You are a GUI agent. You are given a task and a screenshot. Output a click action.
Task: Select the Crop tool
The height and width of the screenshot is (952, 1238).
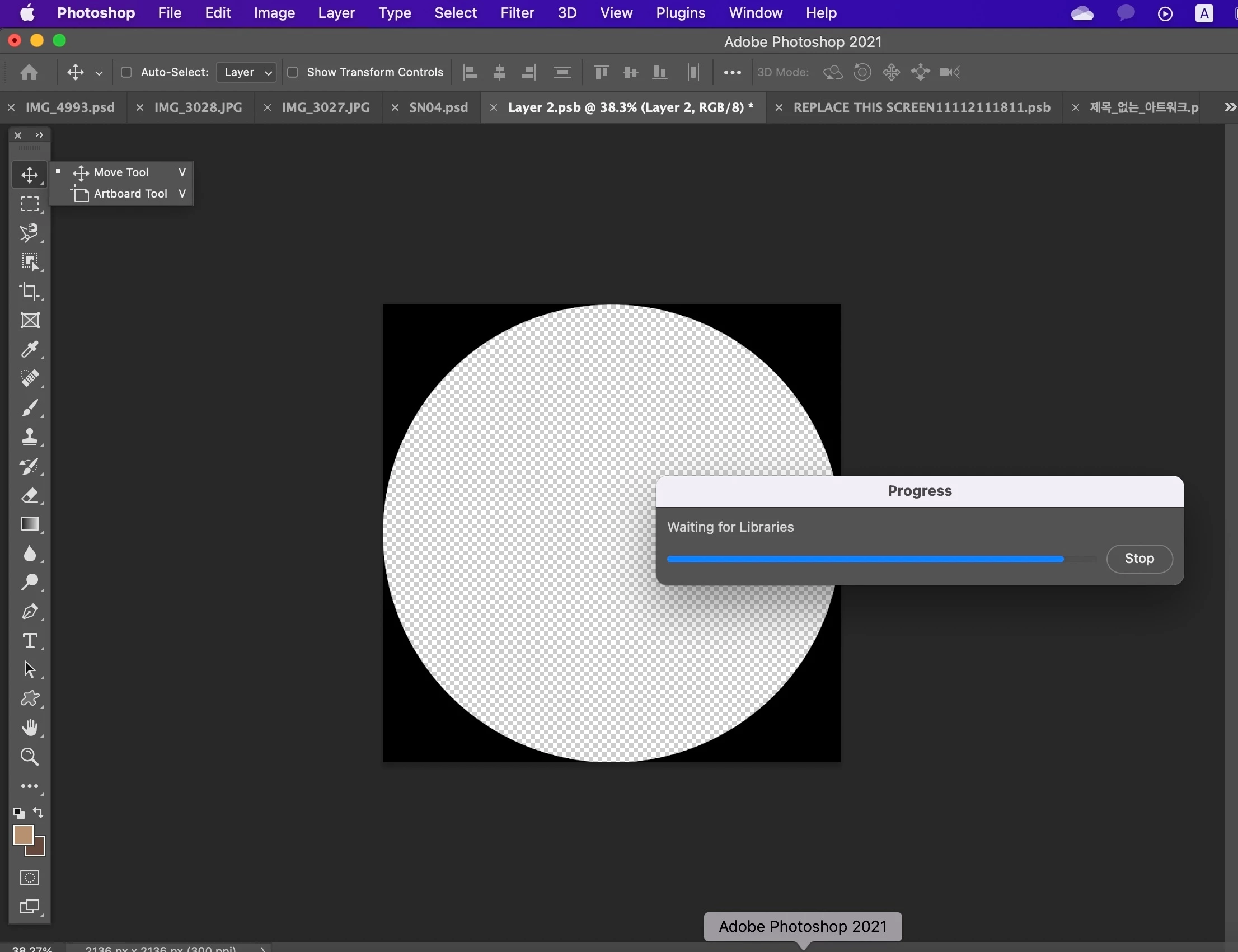(30, 291)
